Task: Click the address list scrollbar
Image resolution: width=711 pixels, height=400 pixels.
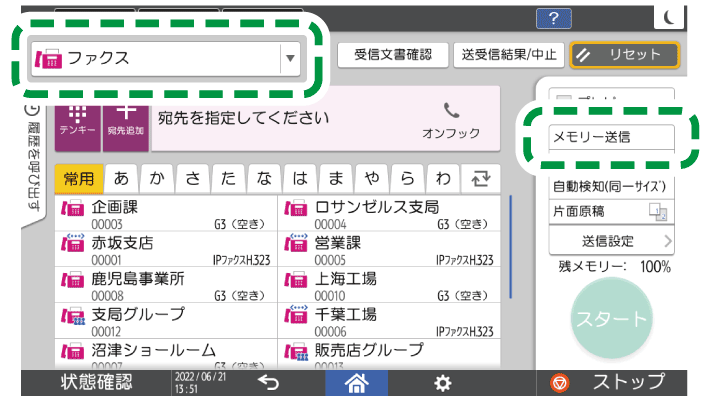Action: (x=511, y=247)
